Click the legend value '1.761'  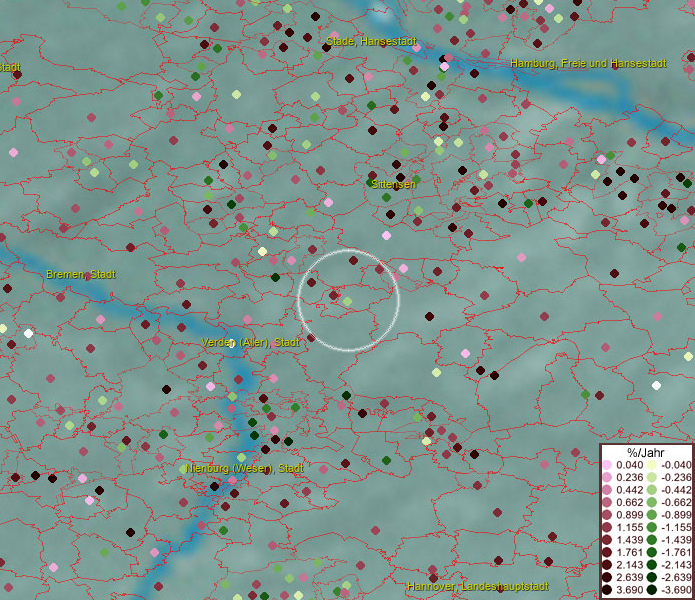tap(629, 553)
